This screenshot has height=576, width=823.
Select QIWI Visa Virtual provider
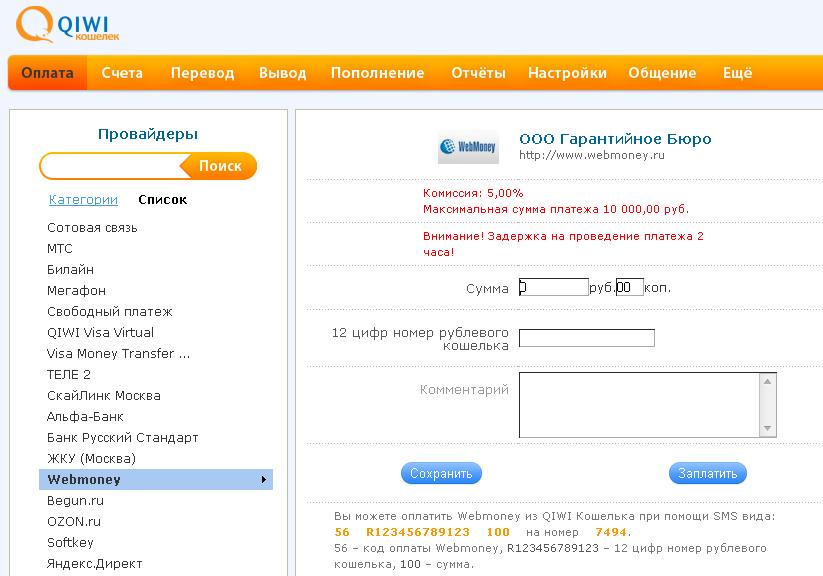(100, 332)
